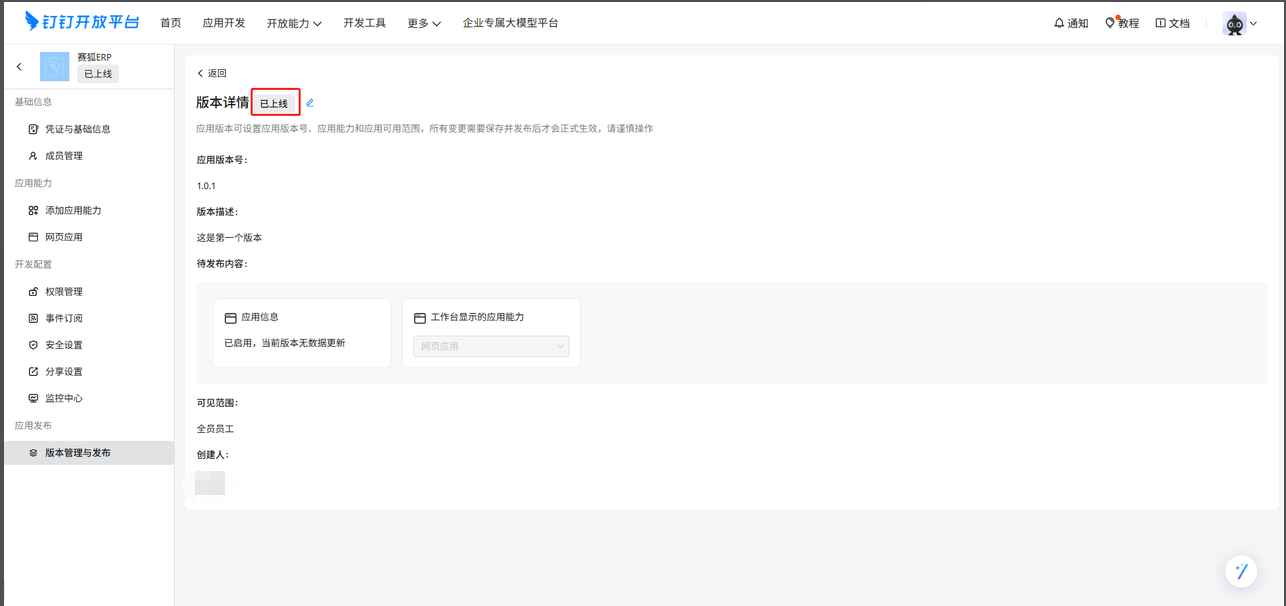
Task: Click the back chevron next to 返回
Action: point(200,73)
